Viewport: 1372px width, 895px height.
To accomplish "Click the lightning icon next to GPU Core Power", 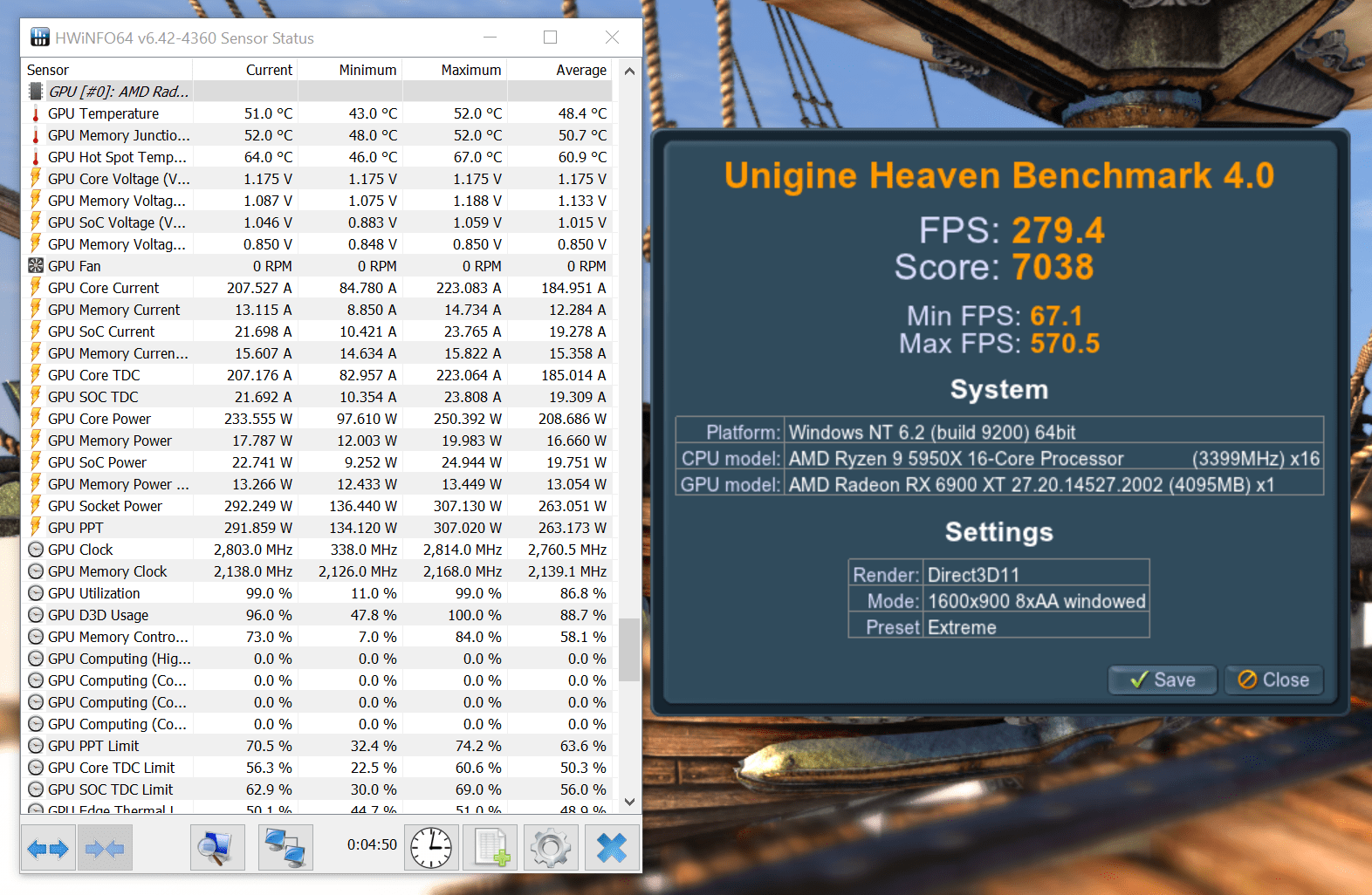I will point(36,418).
